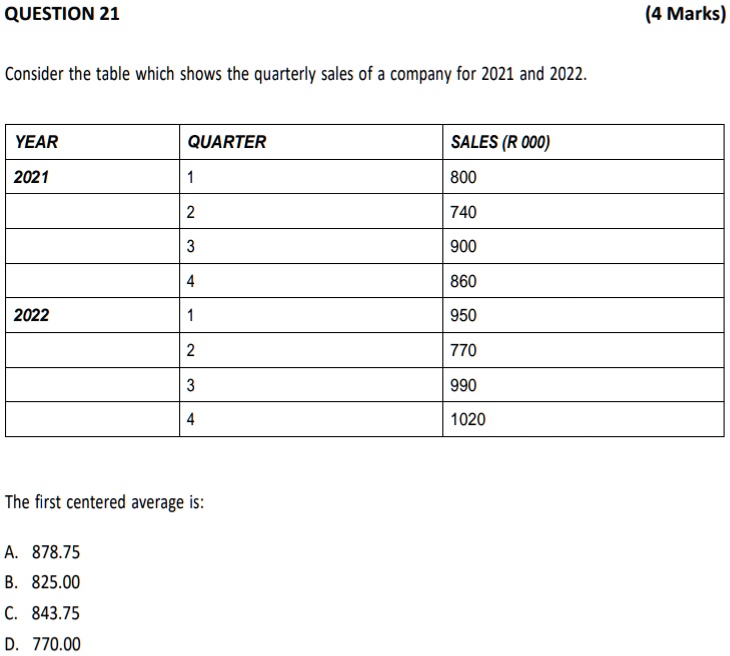Click the sales value 800 cell
Viewport: 730px width, 656px height.
(x=583, y=177)
